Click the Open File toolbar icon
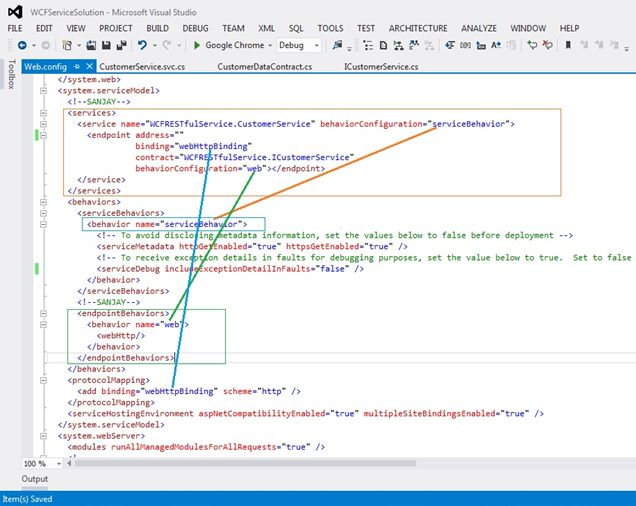636x506 pixels. click(91, 45)
